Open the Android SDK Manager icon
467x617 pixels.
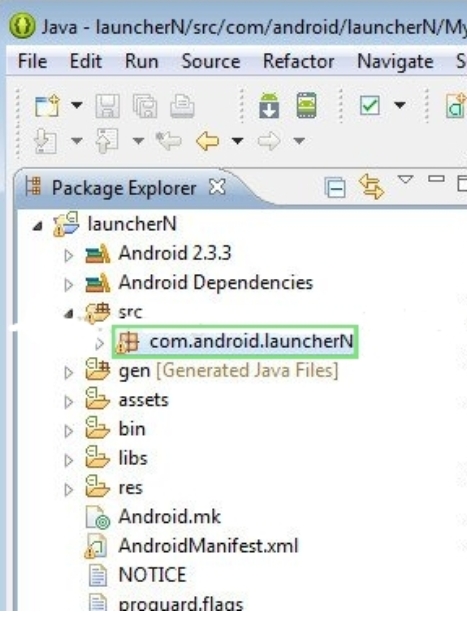point(269,105)
